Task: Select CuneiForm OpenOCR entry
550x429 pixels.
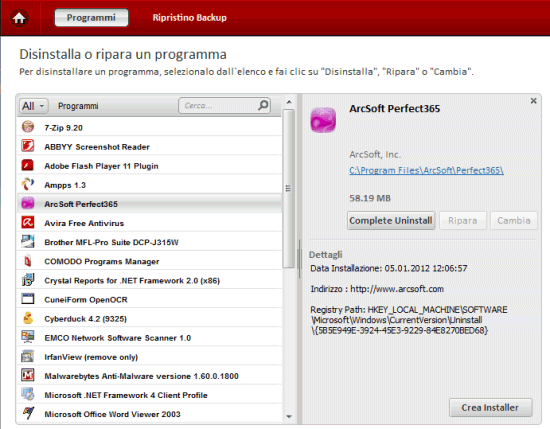Action: point(86,300)
